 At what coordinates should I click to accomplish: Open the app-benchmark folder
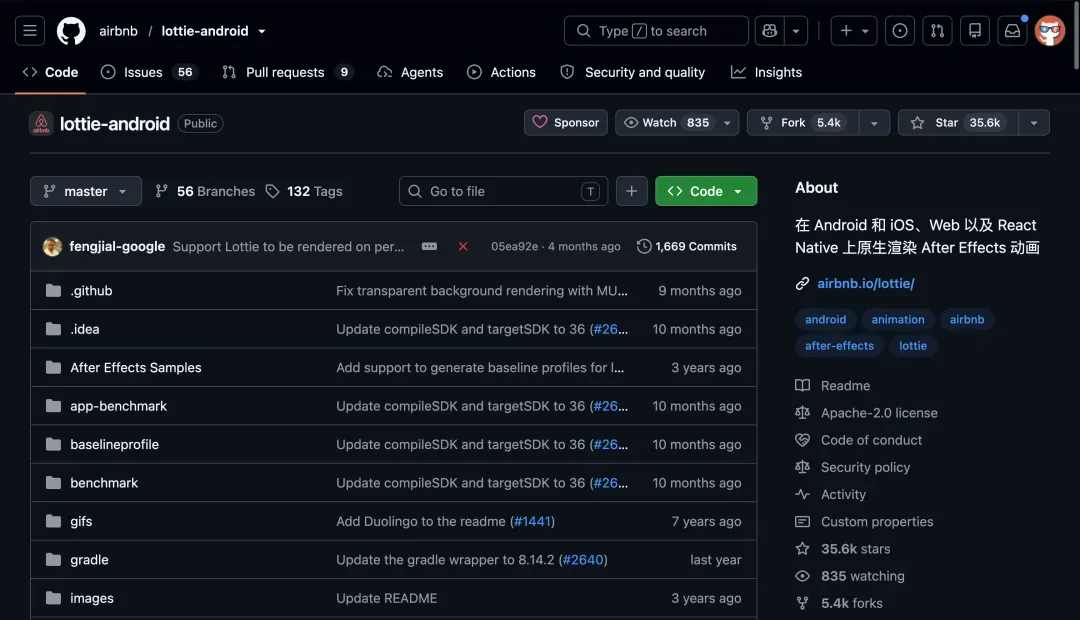[x=118, y=406]
